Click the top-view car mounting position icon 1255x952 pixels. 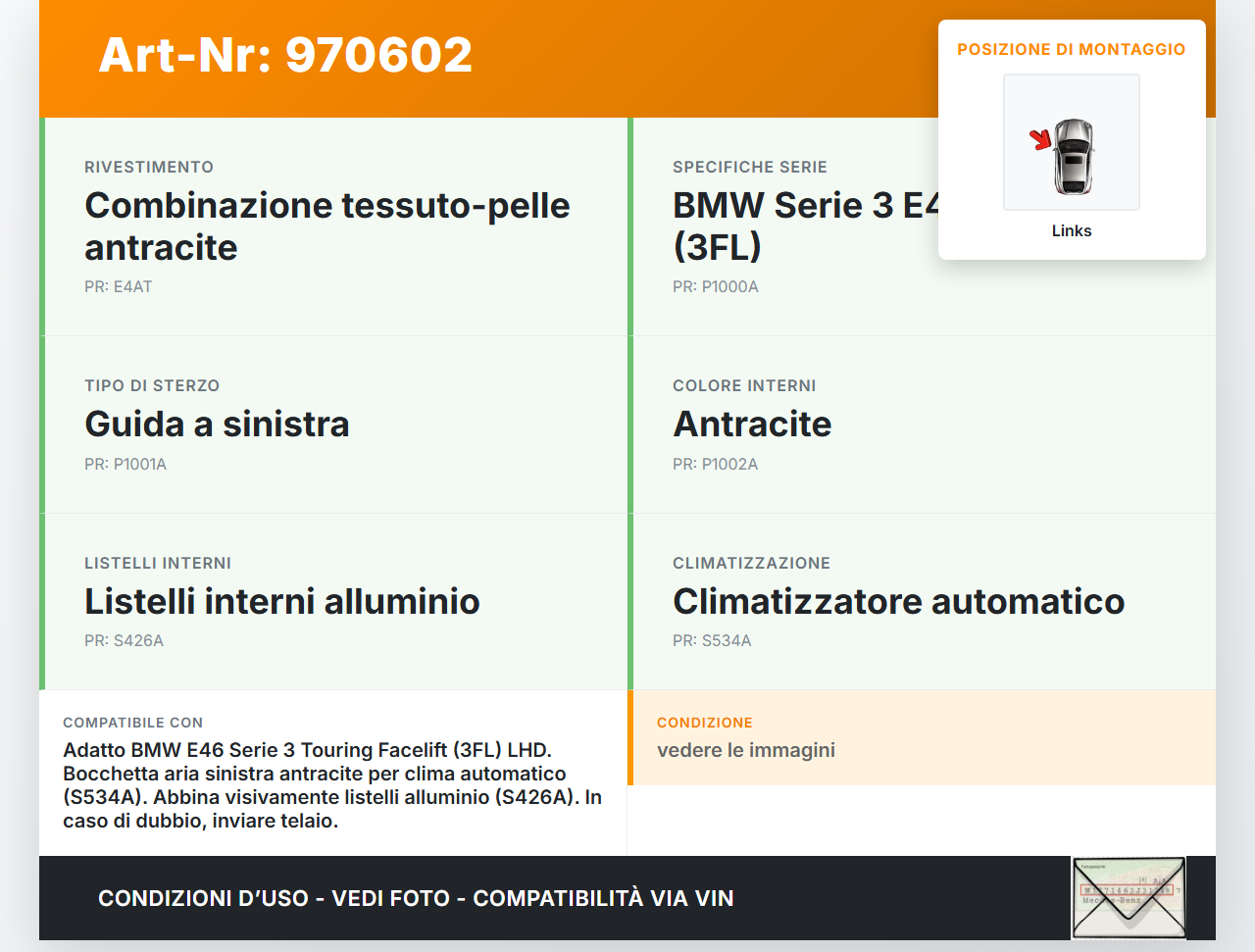click(x=1073, y=157)
